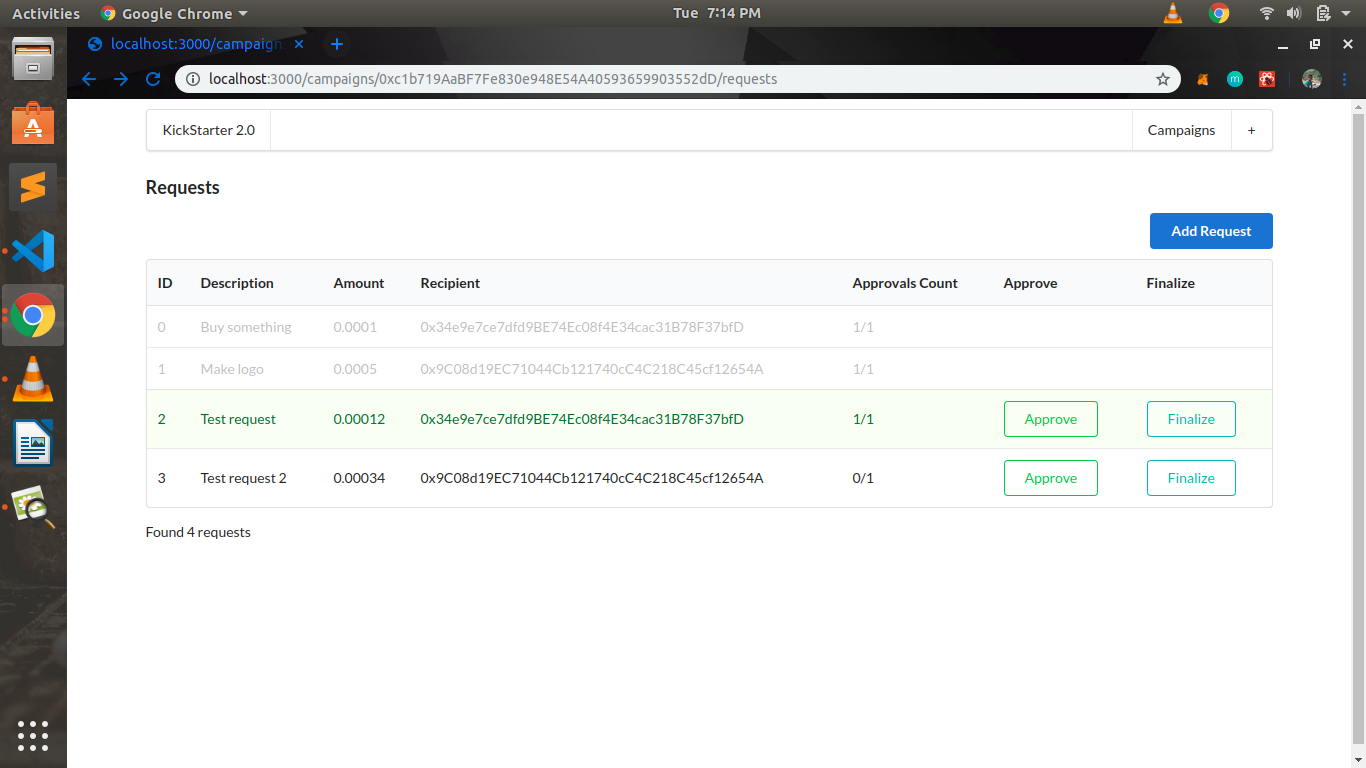The height and width of the screenshot is (768, 1366).
Task: Click 'Test request' description in row 2
Action: [x=238, y=419]
